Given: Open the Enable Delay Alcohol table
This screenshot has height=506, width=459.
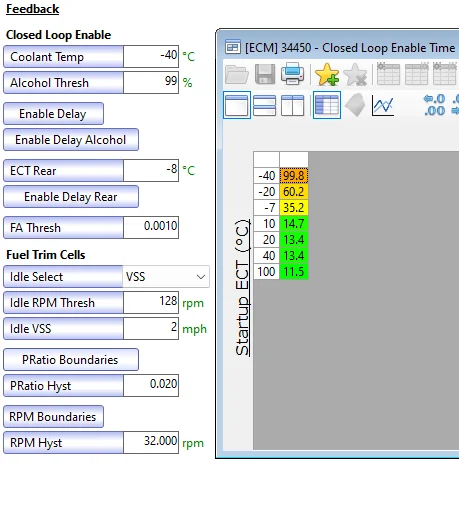Looking at the screenshot, I should [x=71, y=140].
